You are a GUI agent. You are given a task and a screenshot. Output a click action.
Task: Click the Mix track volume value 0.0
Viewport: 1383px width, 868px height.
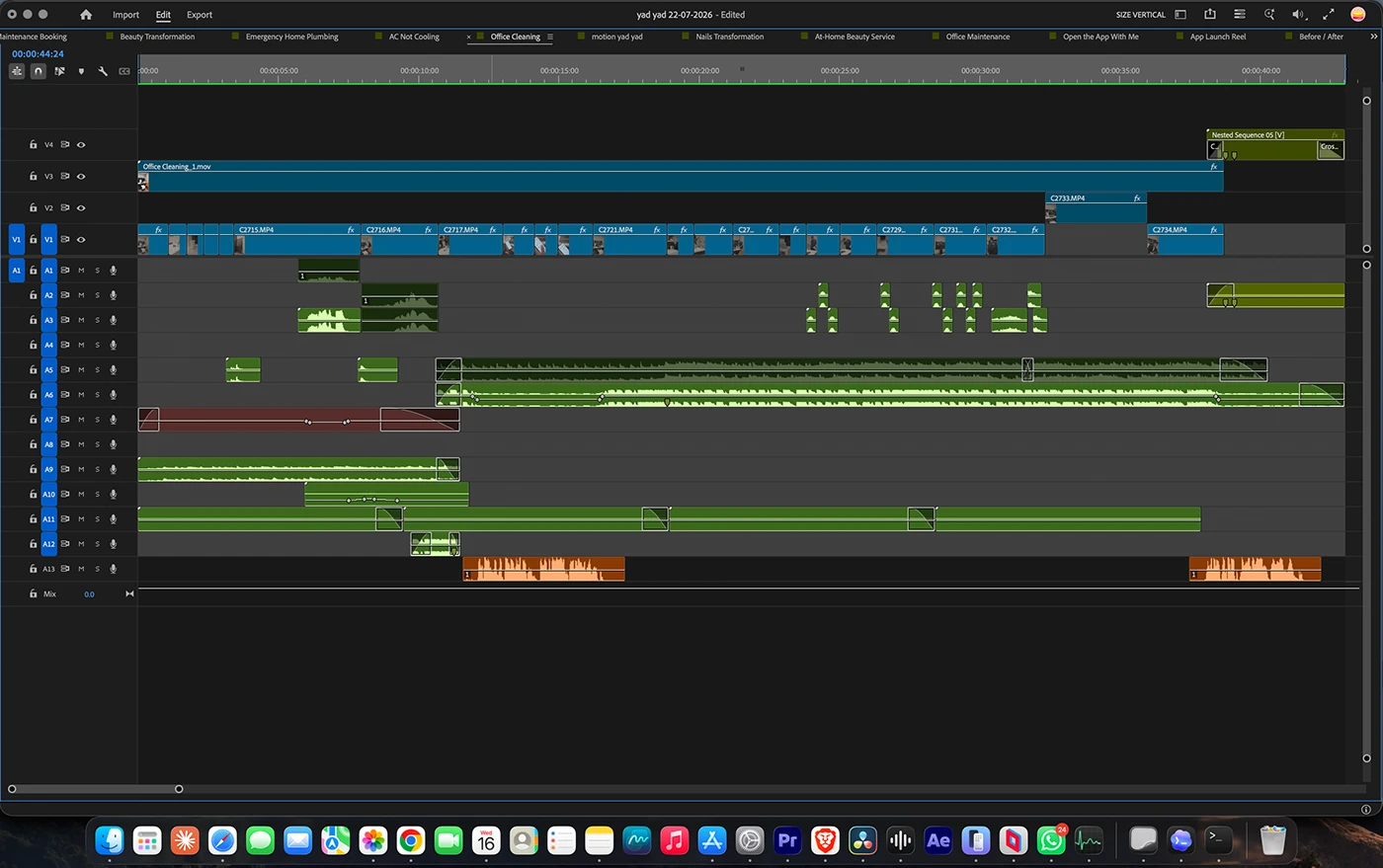click(89, 594)
